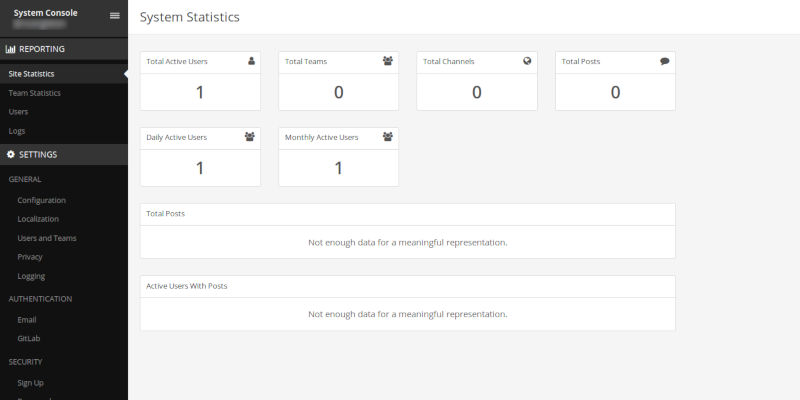Go to Users under Reporting
This screenshot has height=400, width=800.
point(18,112)
